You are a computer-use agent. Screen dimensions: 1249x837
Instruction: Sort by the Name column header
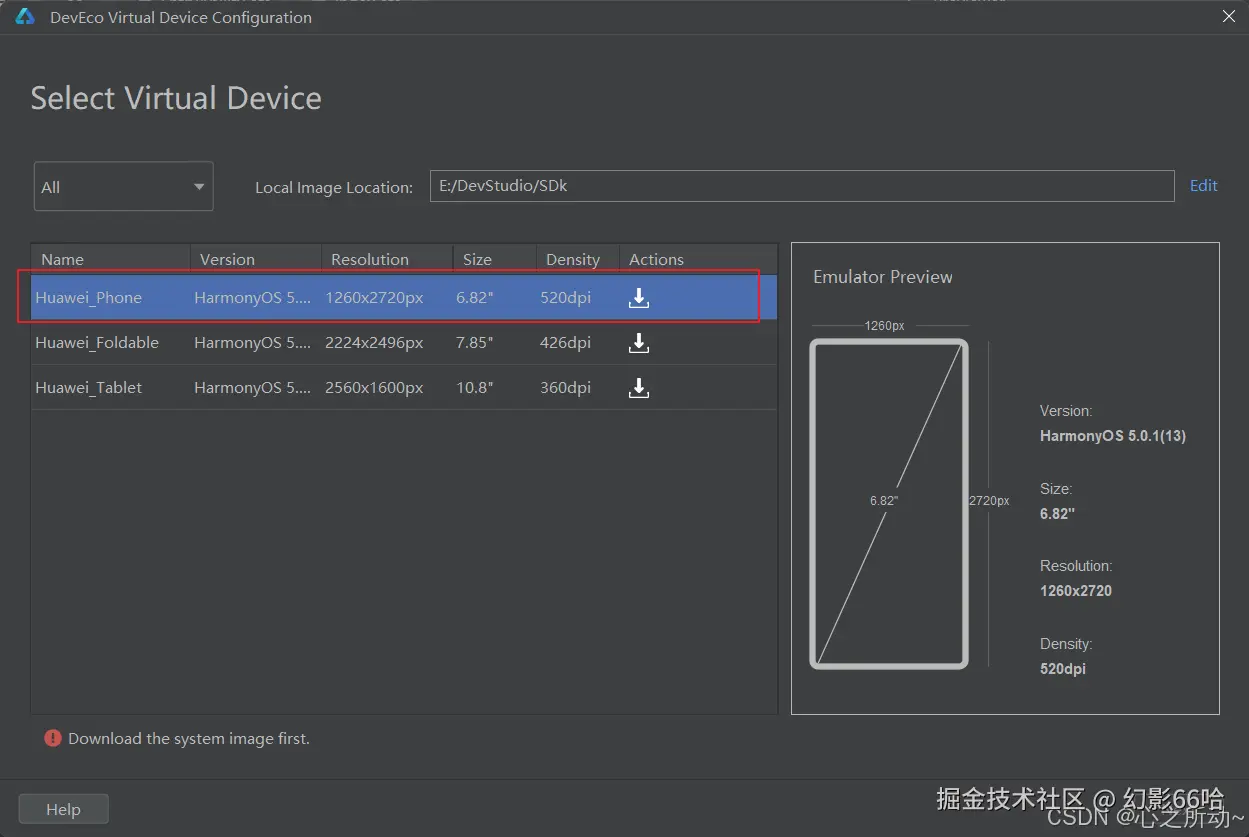(x=110, y=259)
